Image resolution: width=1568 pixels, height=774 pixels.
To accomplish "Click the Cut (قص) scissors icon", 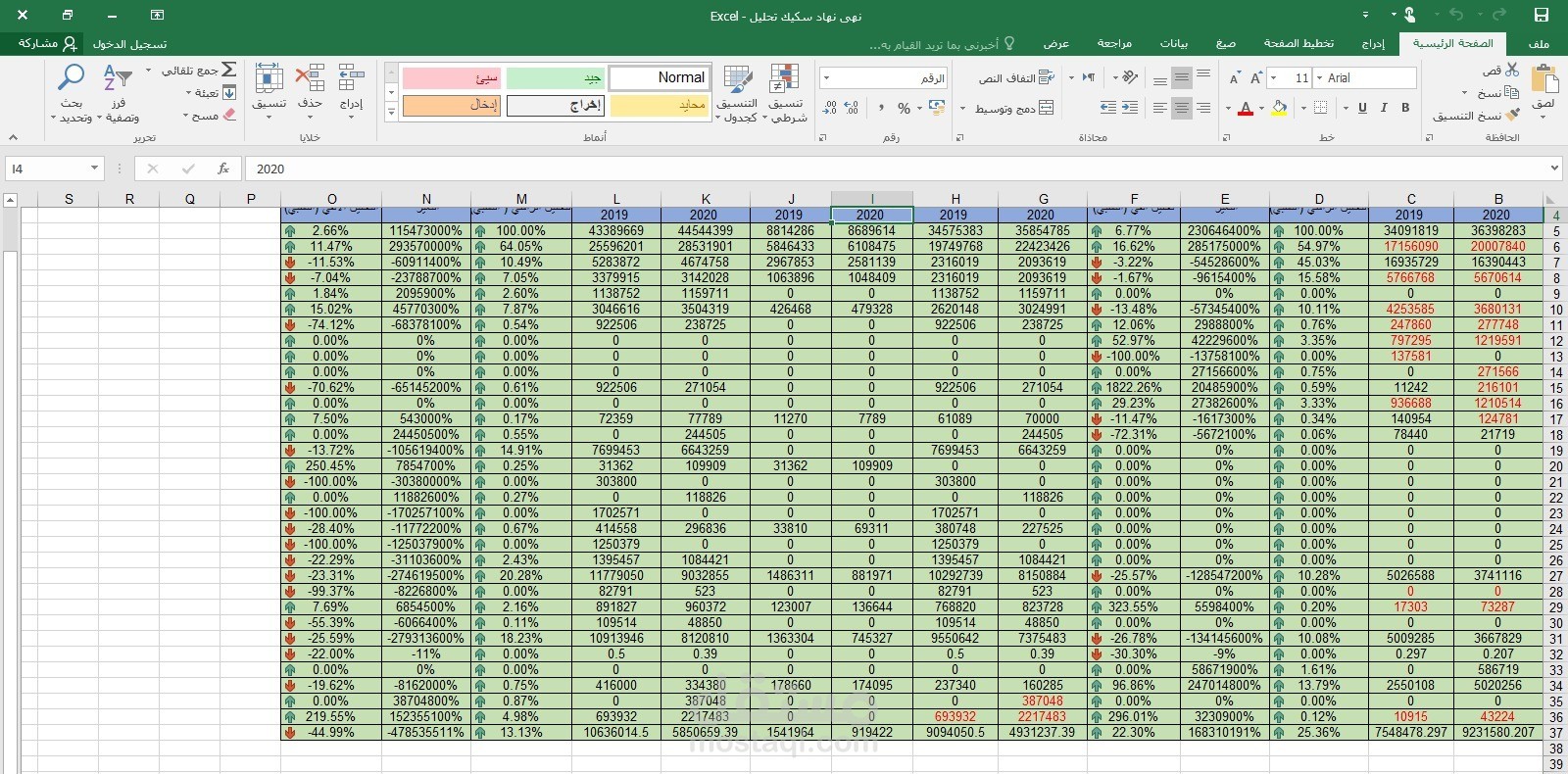I will [1512, 71].
